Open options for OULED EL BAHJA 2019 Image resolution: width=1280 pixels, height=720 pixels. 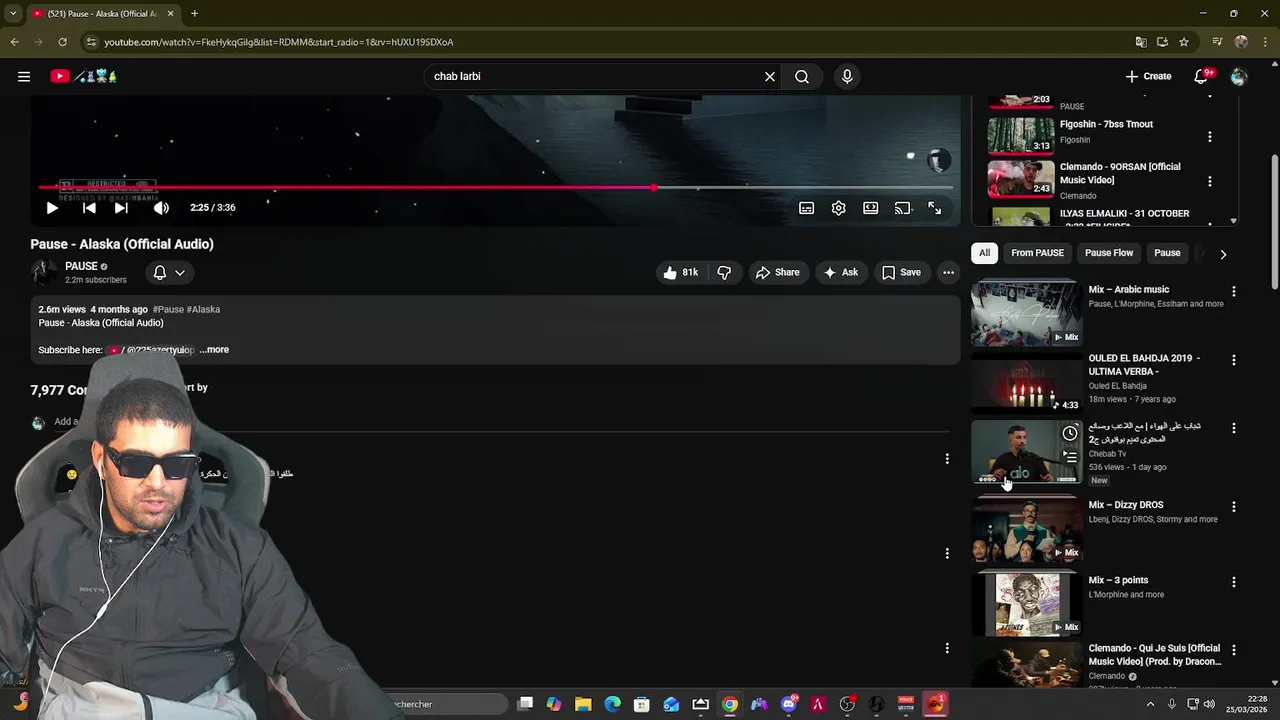coord(1234,360)
